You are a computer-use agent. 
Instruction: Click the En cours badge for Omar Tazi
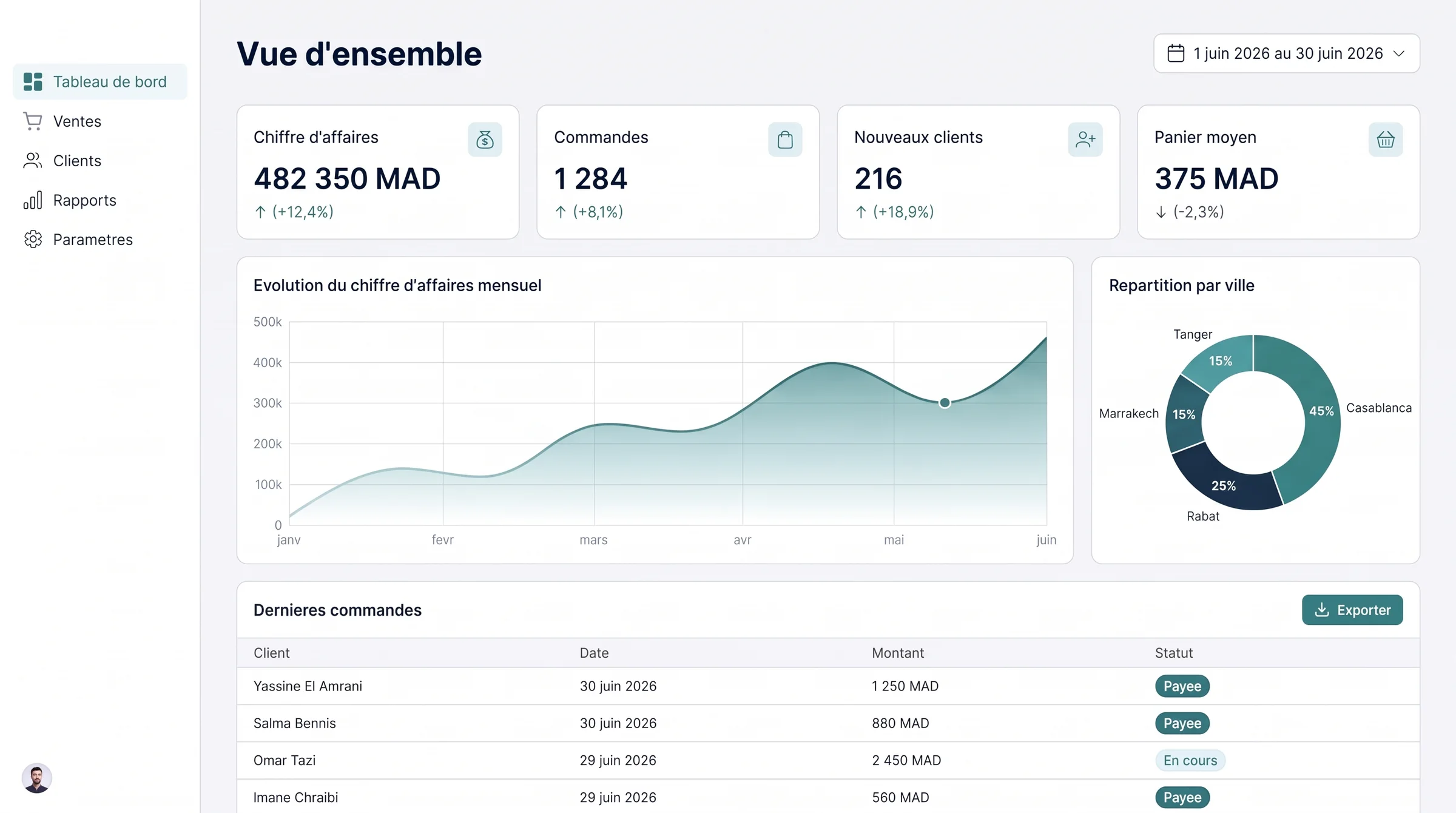click(1190, 760)
